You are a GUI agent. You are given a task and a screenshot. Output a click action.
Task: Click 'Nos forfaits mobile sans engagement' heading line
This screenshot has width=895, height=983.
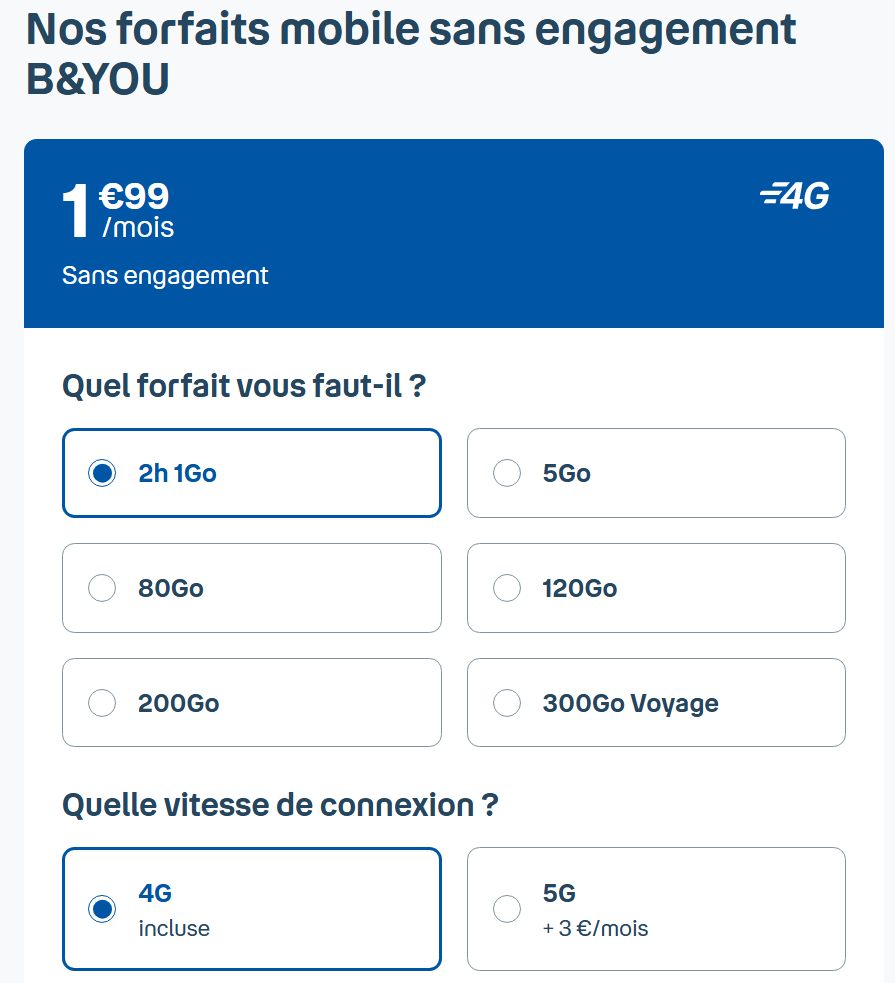pyautogui.click(x=411, y=30)
